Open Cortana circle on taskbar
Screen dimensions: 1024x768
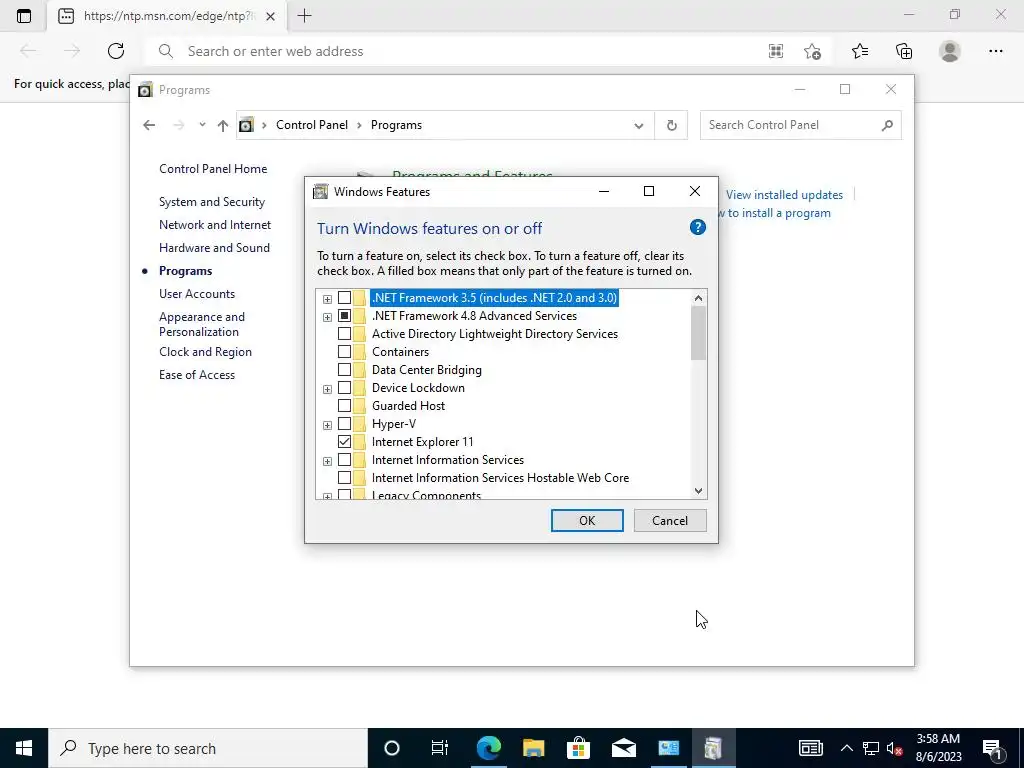pyautogui.click(x=391, y=748)
